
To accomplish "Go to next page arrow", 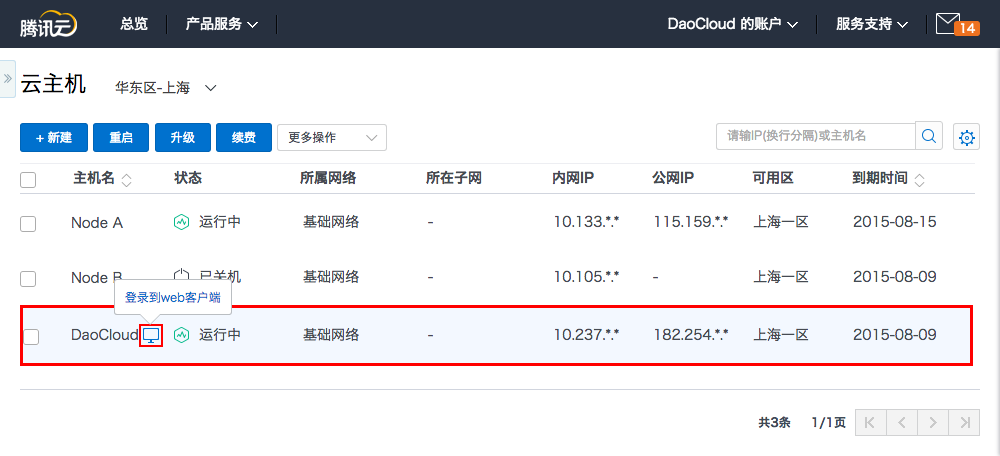I will point(932,422).
